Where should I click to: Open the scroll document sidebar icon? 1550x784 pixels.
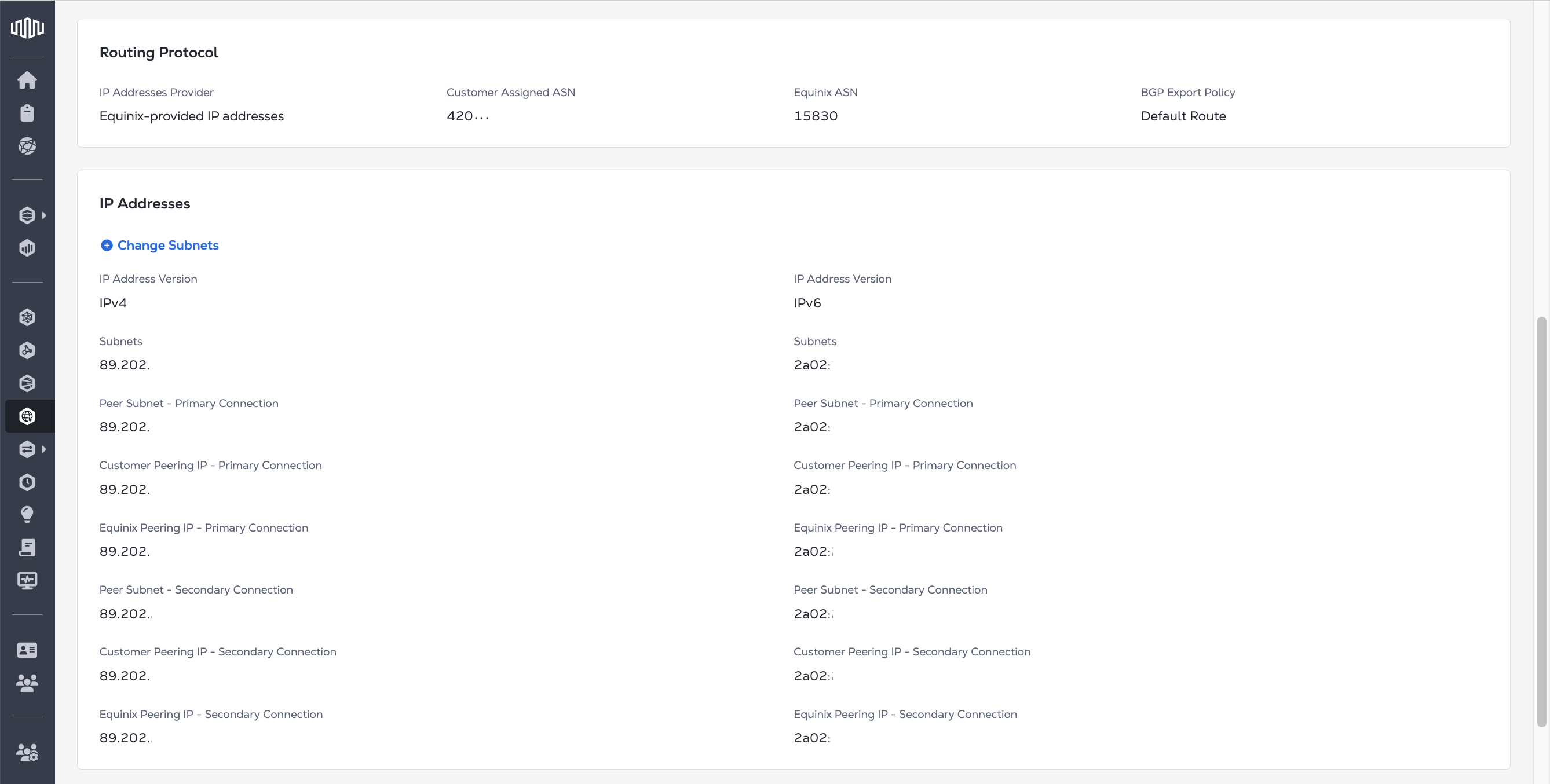[x=27, y=548]
